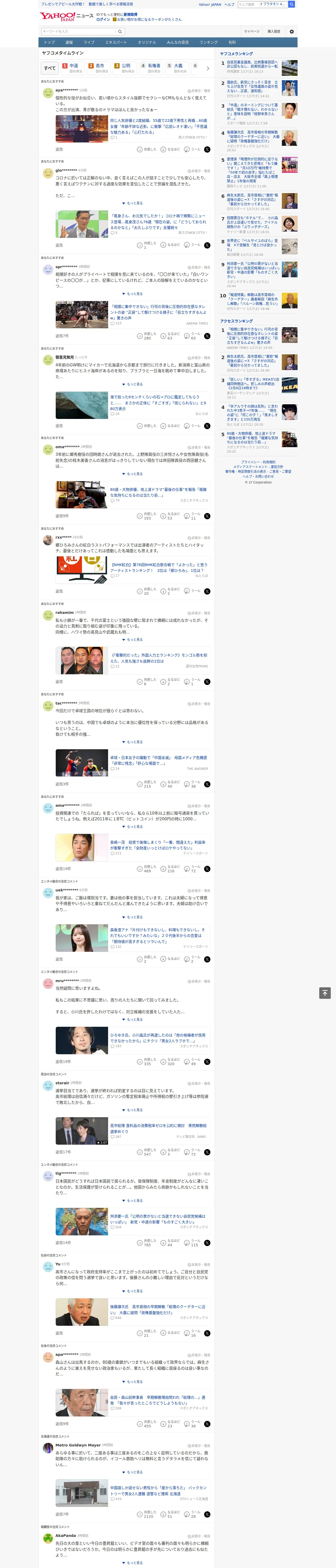Screen dimensions: 336x1568
Task: Open the マイページ link
Action: 252,31
